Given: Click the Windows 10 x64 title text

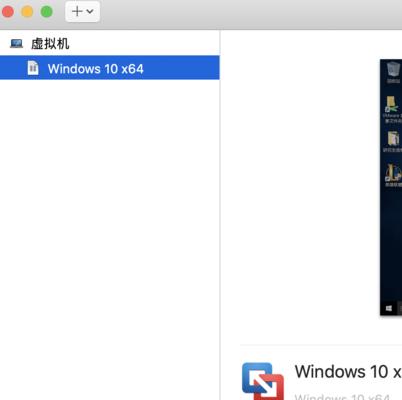Looking at the screenshot, I should coord(348,371).
